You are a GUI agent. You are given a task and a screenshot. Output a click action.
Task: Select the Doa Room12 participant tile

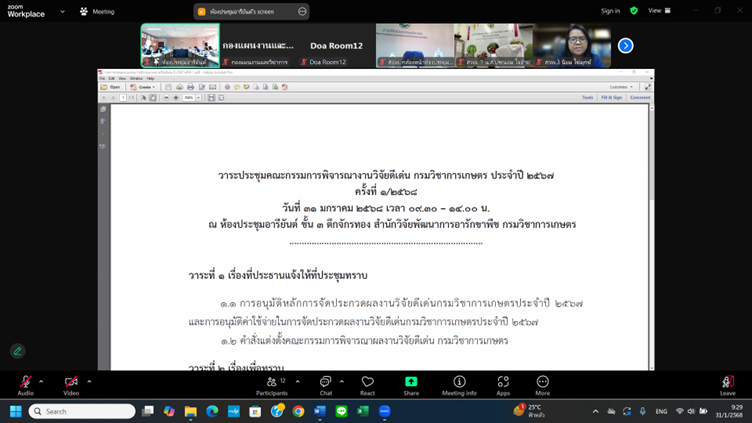pyautogui.click(x=336, y=46)
